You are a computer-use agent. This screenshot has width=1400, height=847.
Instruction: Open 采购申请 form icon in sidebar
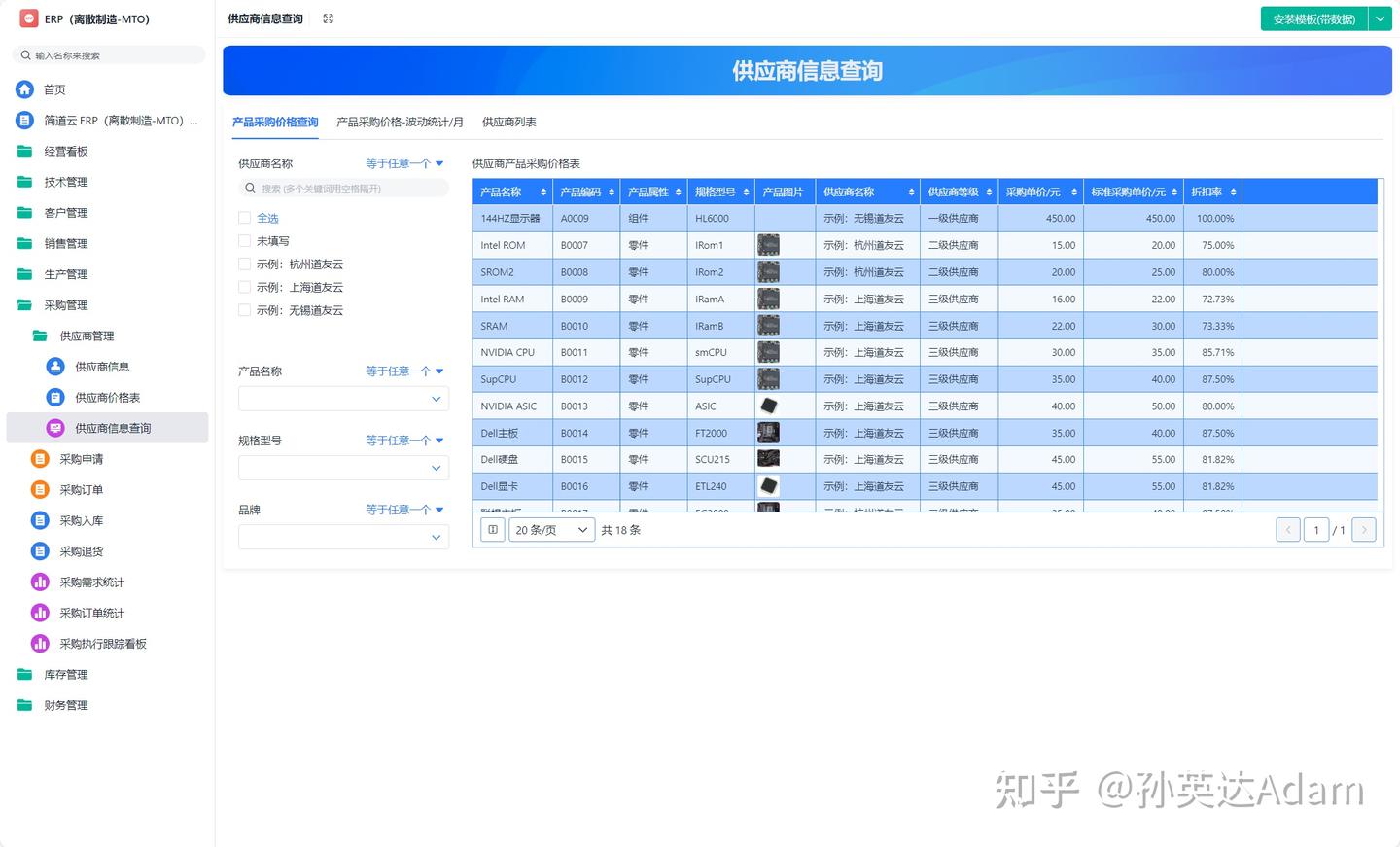point(40,459)
